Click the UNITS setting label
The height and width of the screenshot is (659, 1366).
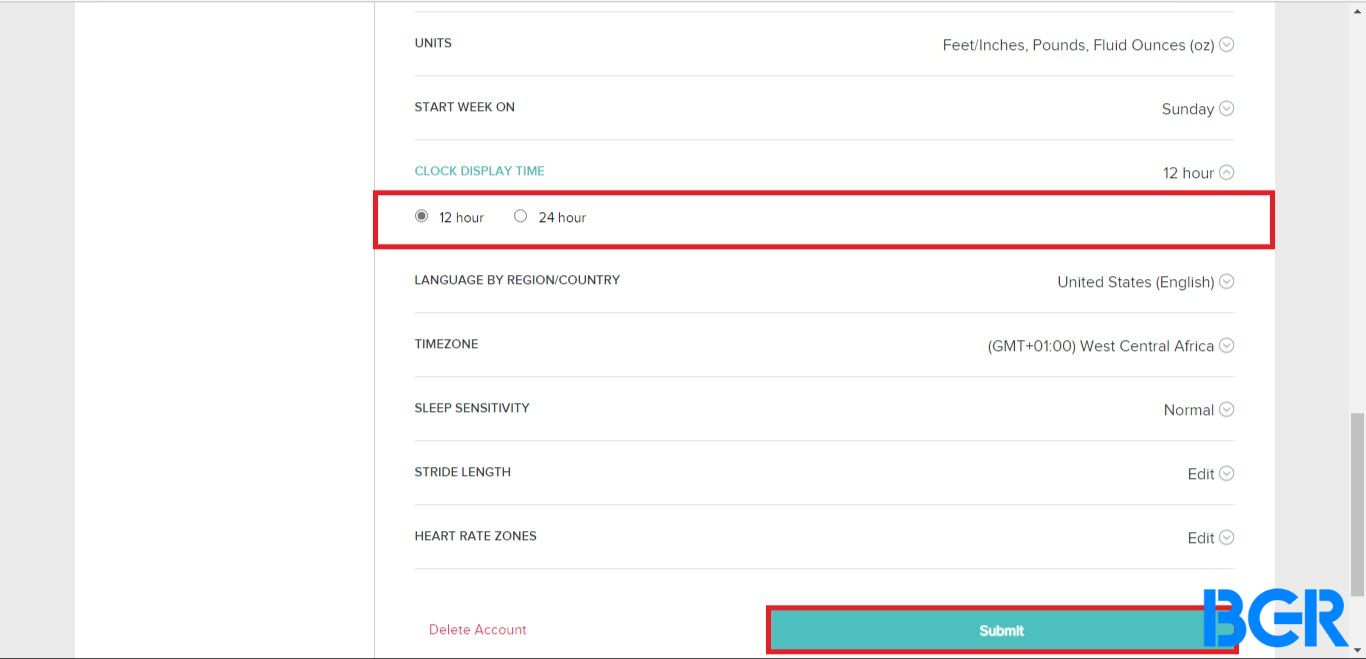coord(433,43)
